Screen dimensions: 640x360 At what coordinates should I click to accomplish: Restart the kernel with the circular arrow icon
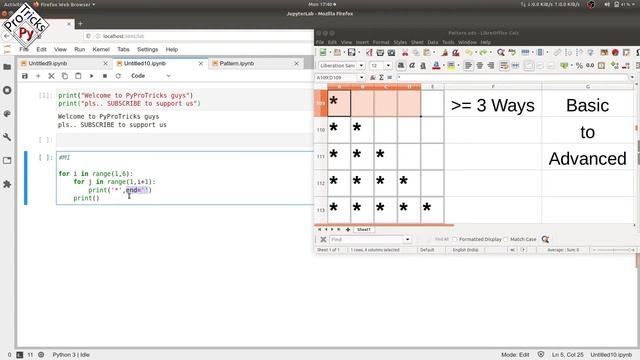coord(118,76)
